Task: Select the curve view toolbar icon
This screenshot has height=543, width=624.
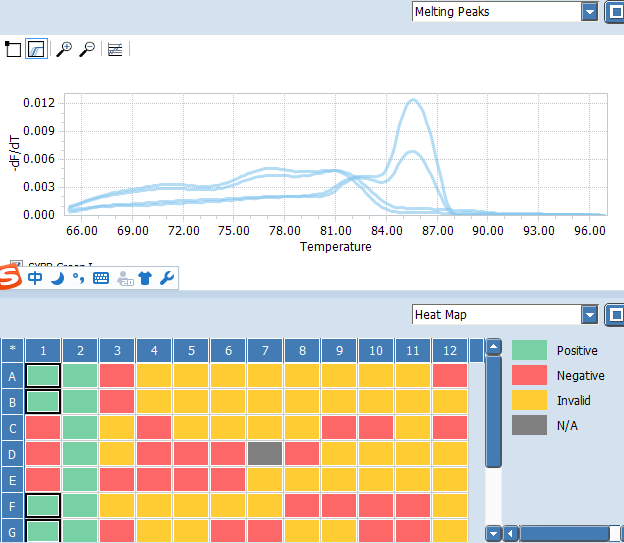Action: pos(36,49)
